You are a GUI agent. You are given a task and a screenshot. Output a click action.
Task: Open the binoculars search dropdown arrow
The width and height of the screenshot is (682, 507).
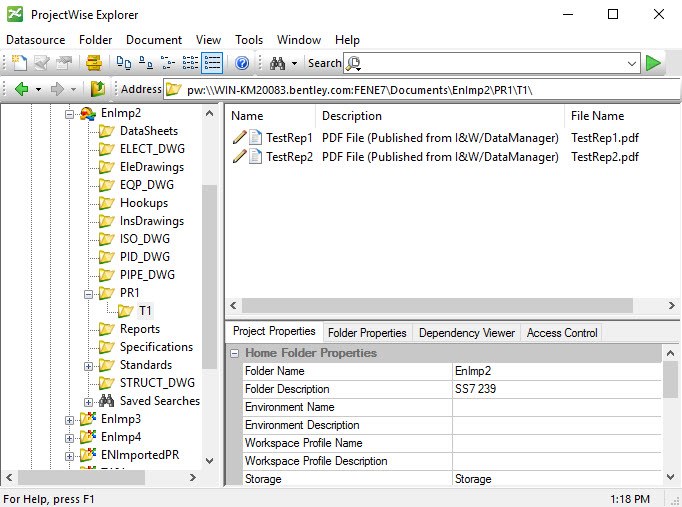click(294, 63)
